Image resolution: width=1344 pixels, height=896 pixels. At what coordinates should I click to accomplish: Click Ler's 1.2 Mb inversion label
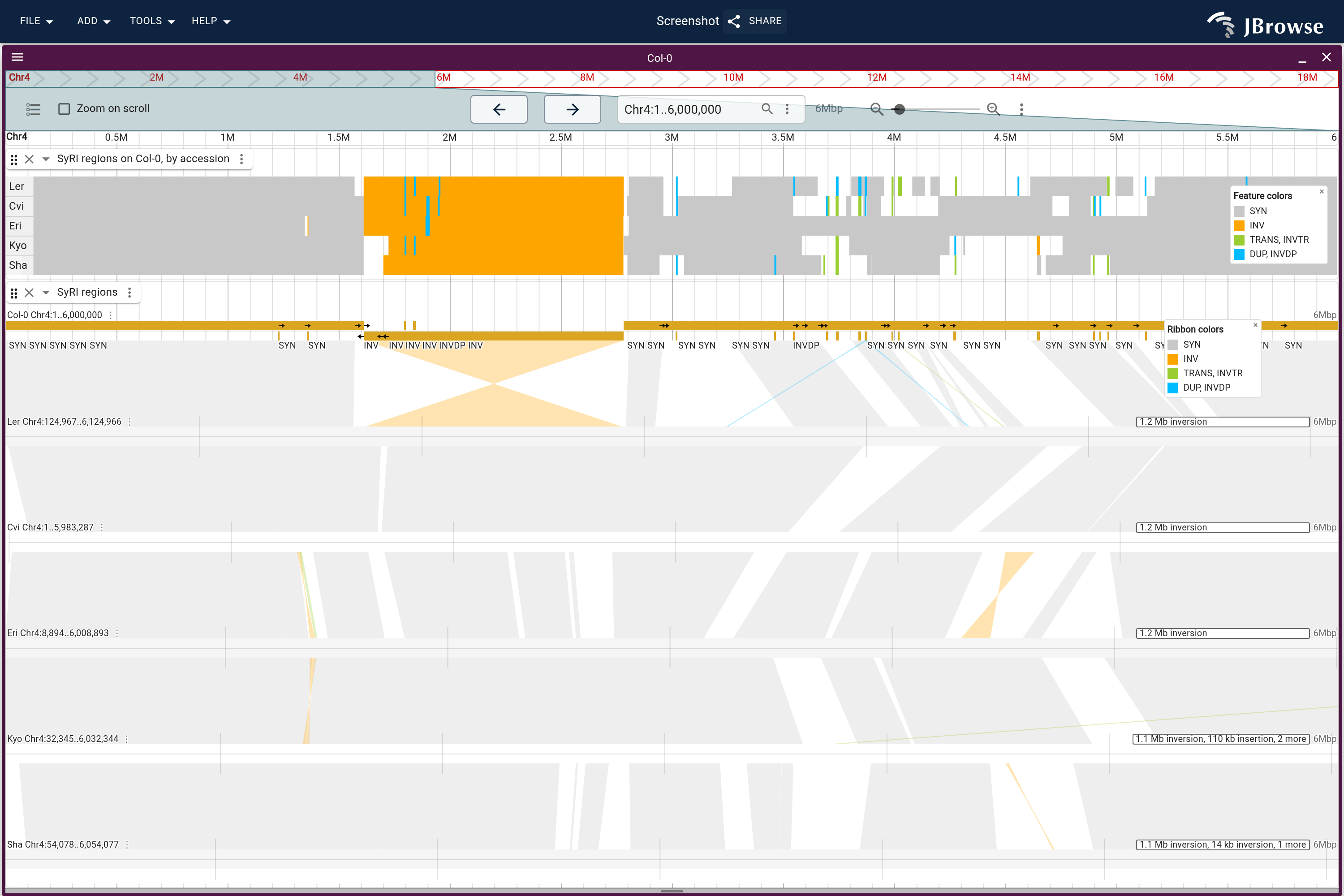(x=1223, y=422)
